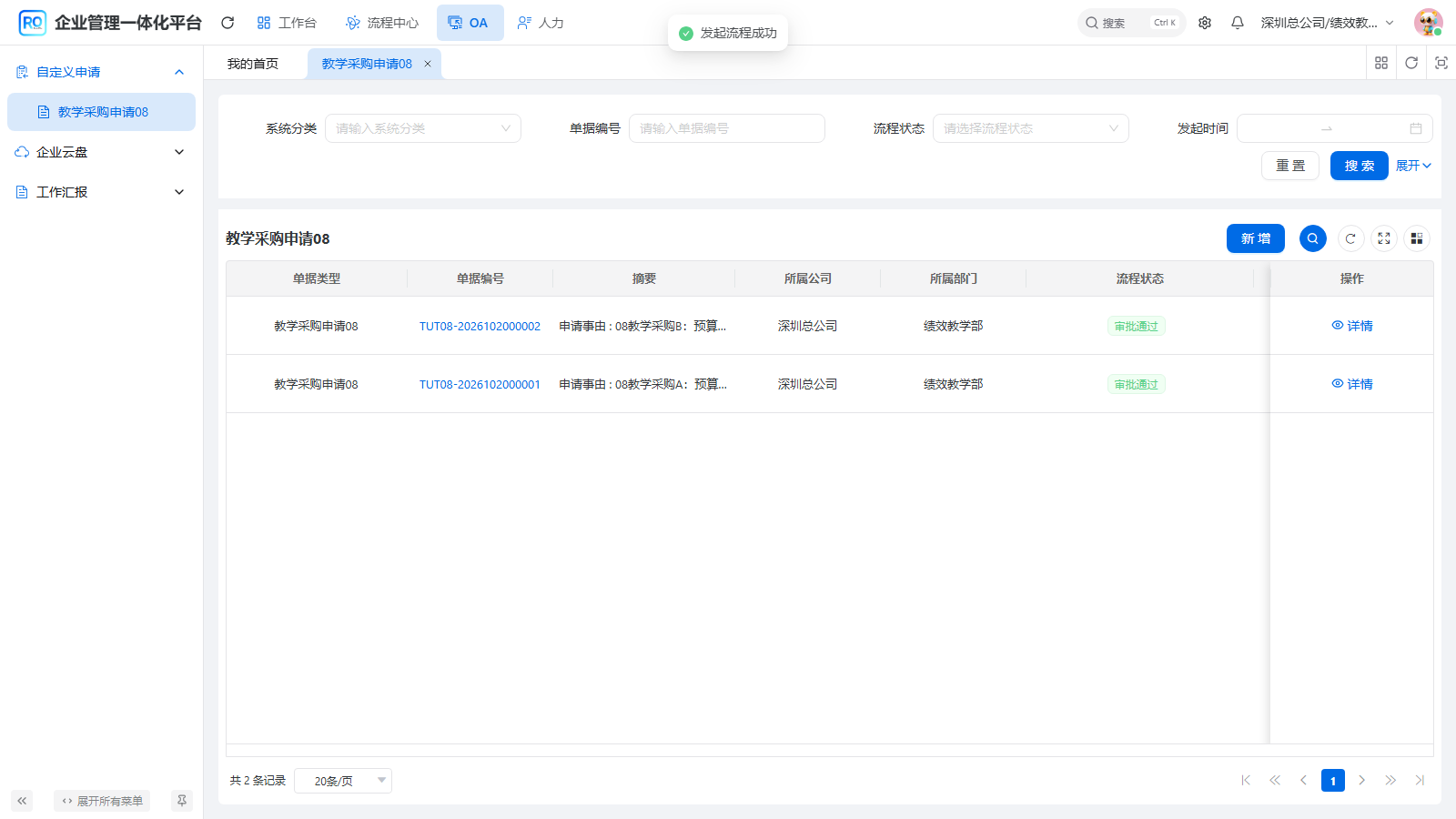Switch to 工作台 top menu
The image size is (1456, 819).
[287, 23]
